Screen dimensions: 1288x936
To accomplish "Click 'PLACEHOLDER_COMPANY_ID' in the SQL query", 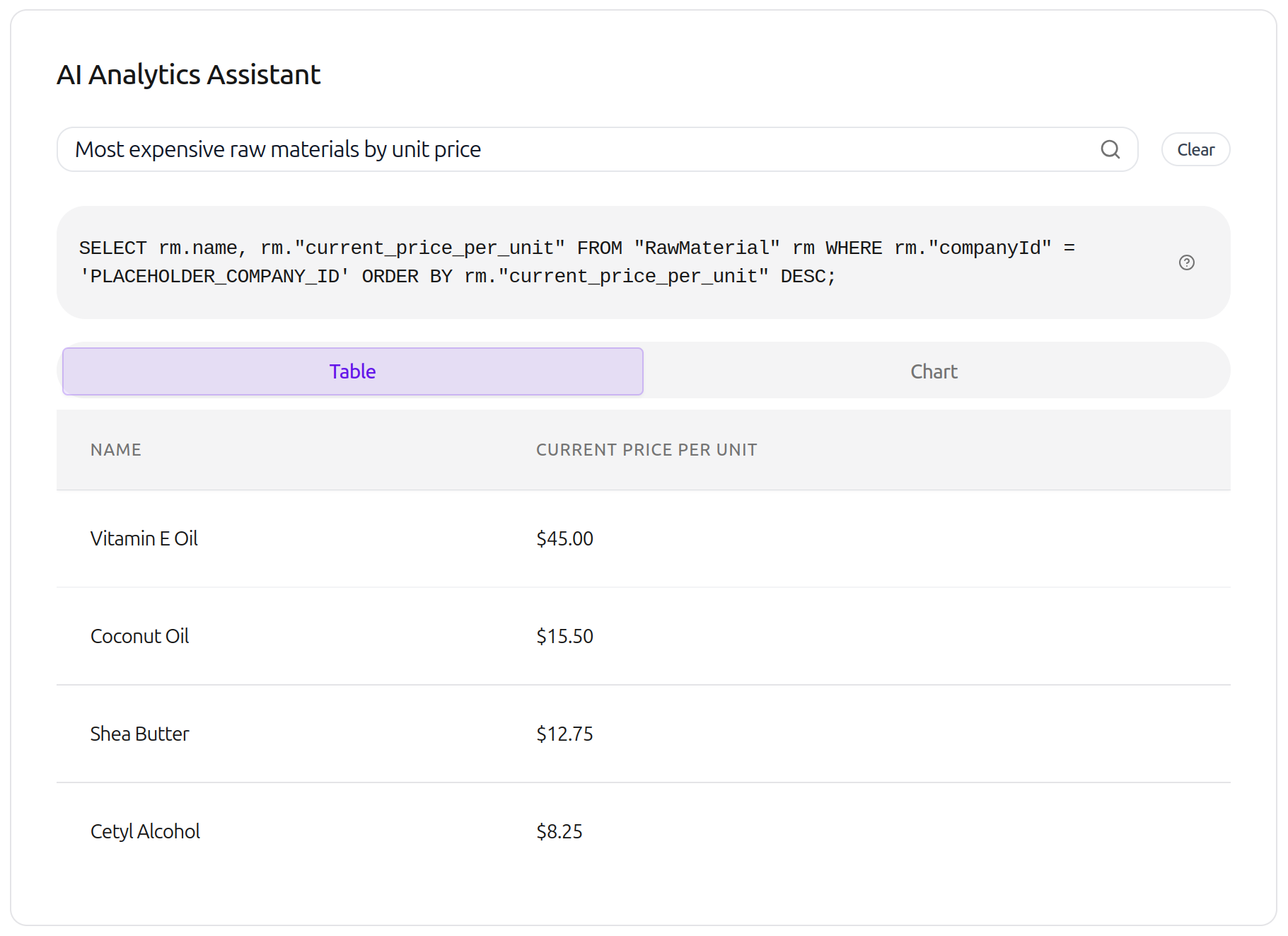I will pyautogui.click(x=214, y=277).
